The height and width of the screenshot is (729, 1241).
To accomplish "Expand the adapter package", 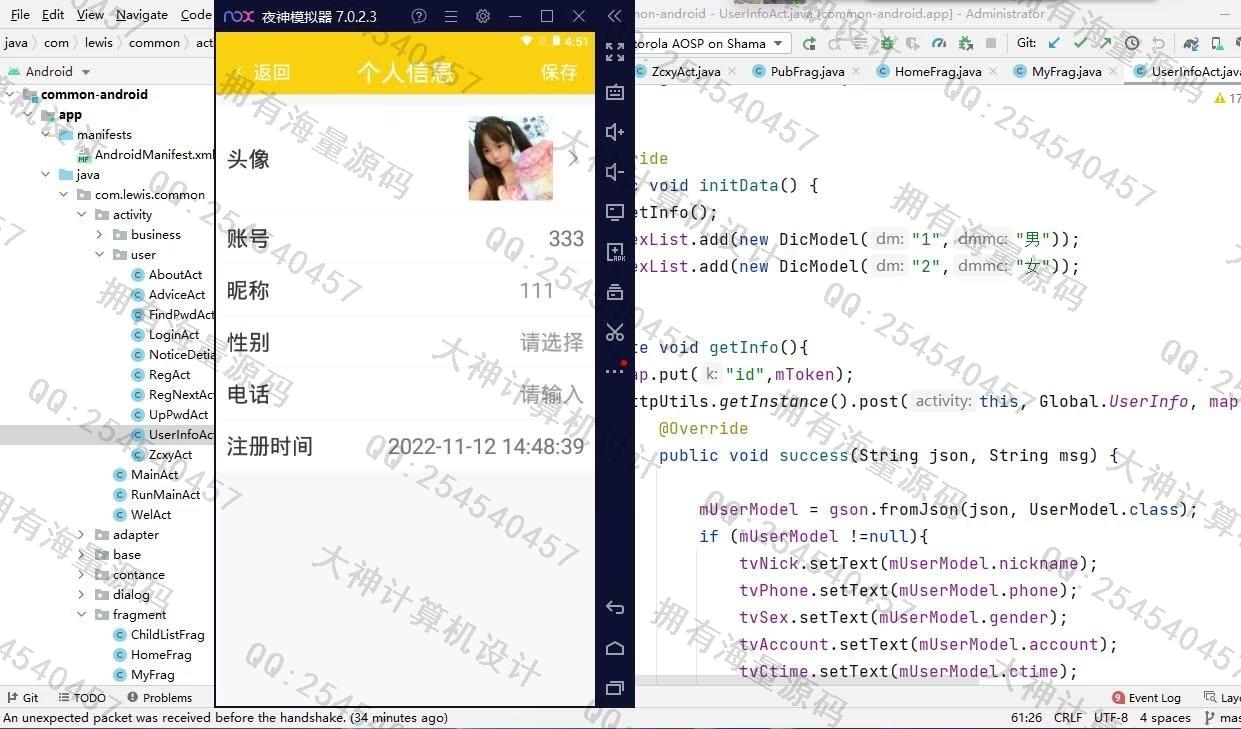I will pos(82,534).
